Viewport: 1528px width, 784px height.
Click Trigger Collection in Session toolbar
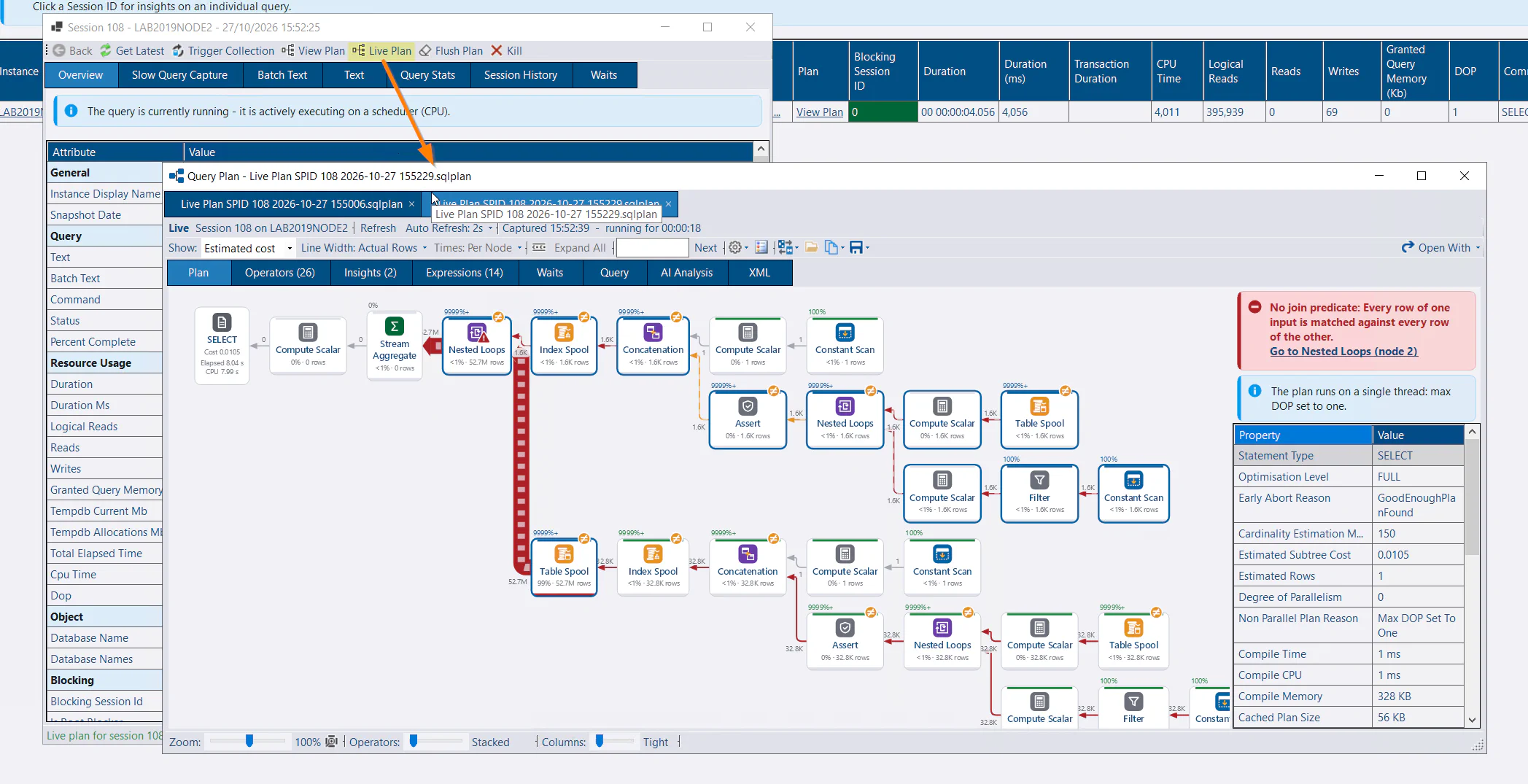pyautogui.click(x=223, y=50)
